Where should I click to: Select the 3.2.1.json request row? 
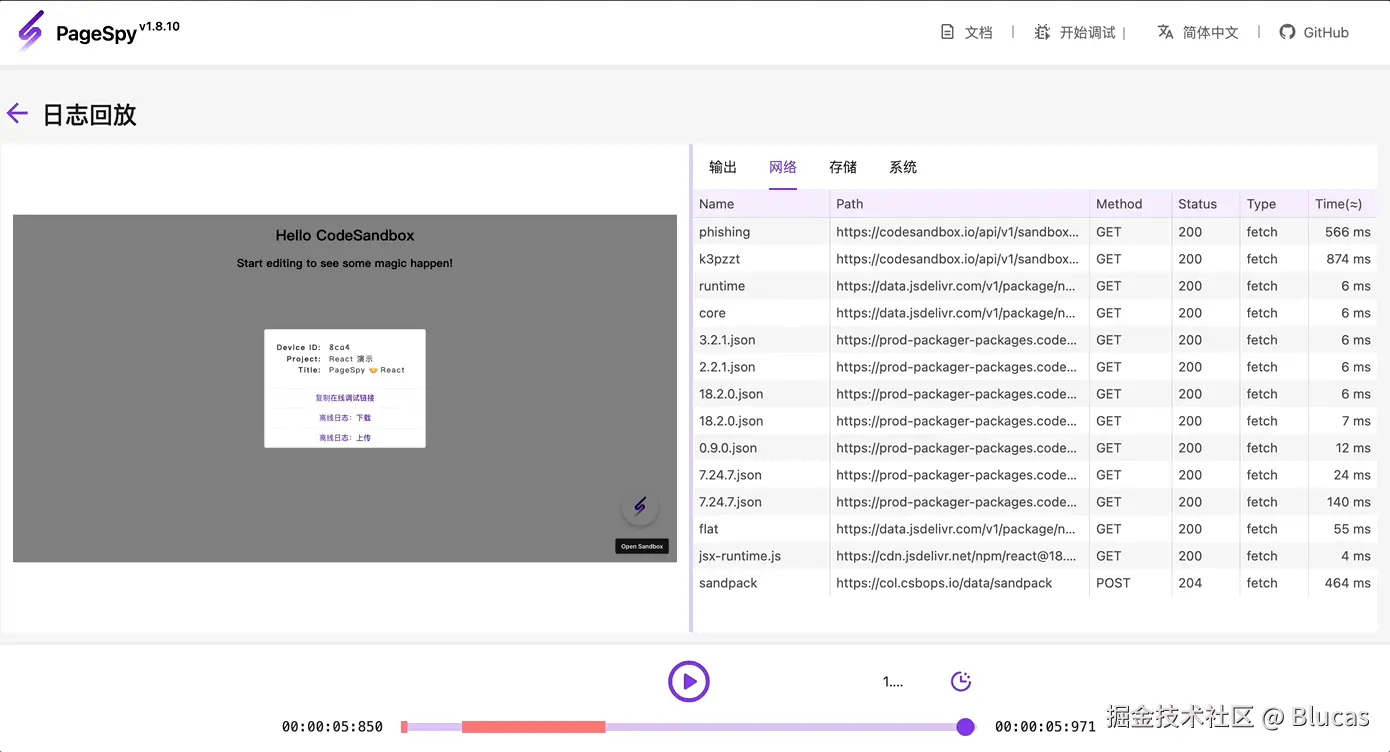[1034, 340]
